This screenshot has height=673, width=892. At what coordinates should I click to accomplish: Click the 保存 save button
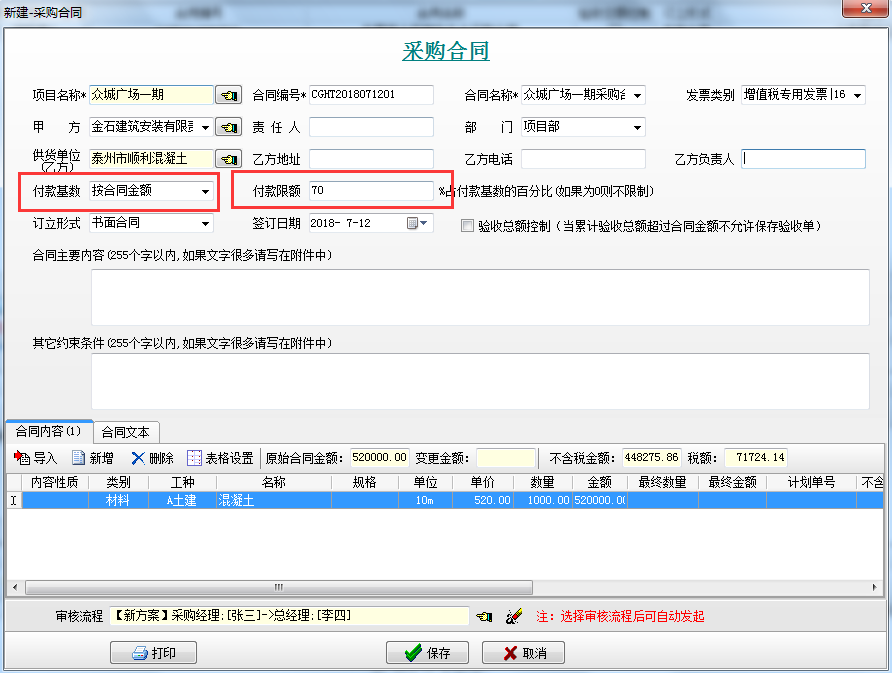coord(428,653)
